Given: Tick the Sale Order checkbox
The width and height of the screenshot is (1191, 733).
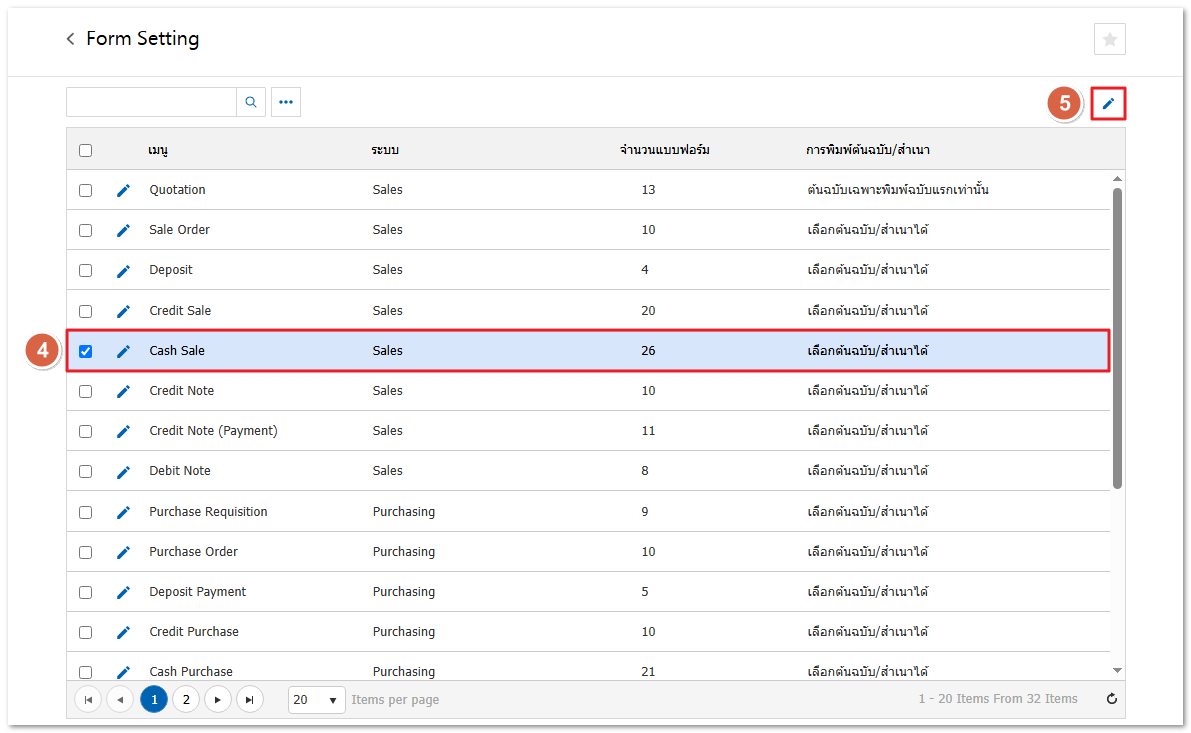Looking at the screenshot, I should coord(86,230).
